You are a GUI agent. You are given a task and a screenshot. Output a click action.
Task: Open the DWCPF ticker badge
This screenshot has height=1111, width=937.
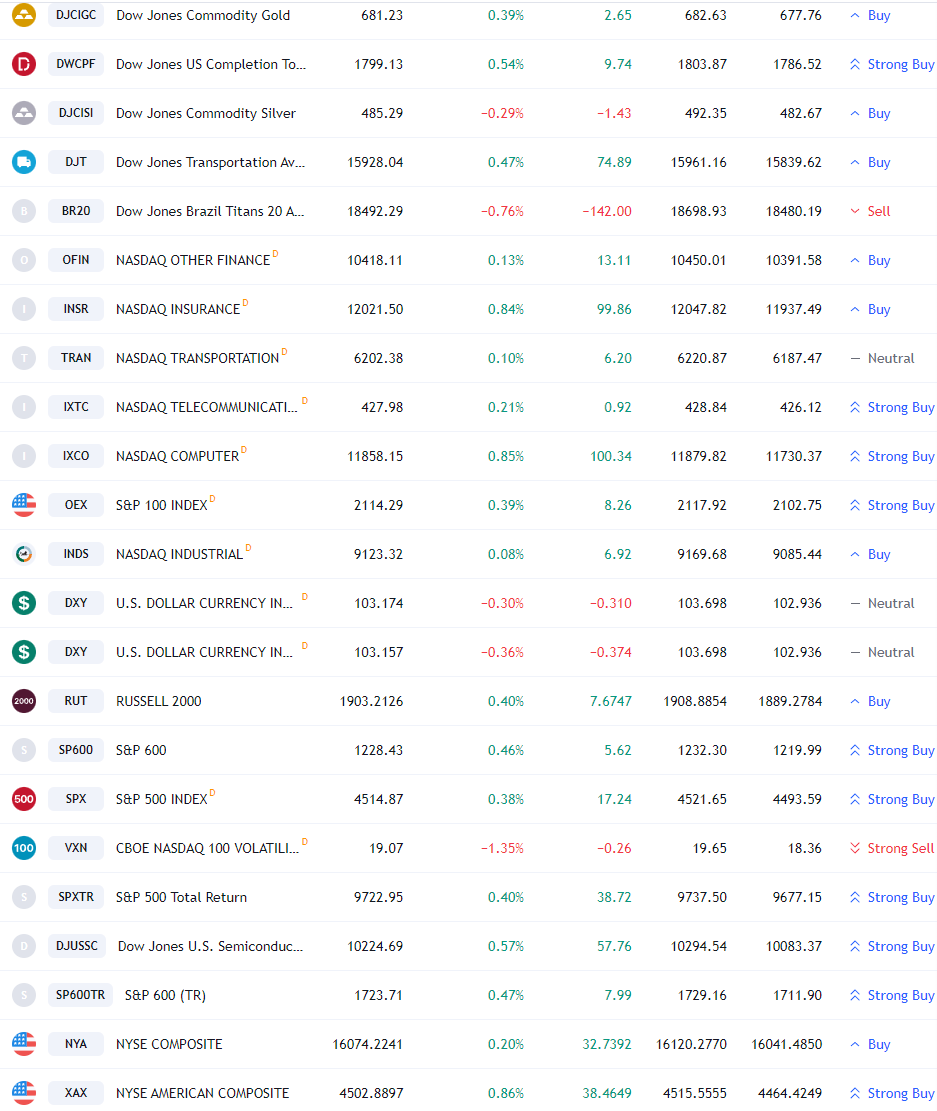pos(76,64)
